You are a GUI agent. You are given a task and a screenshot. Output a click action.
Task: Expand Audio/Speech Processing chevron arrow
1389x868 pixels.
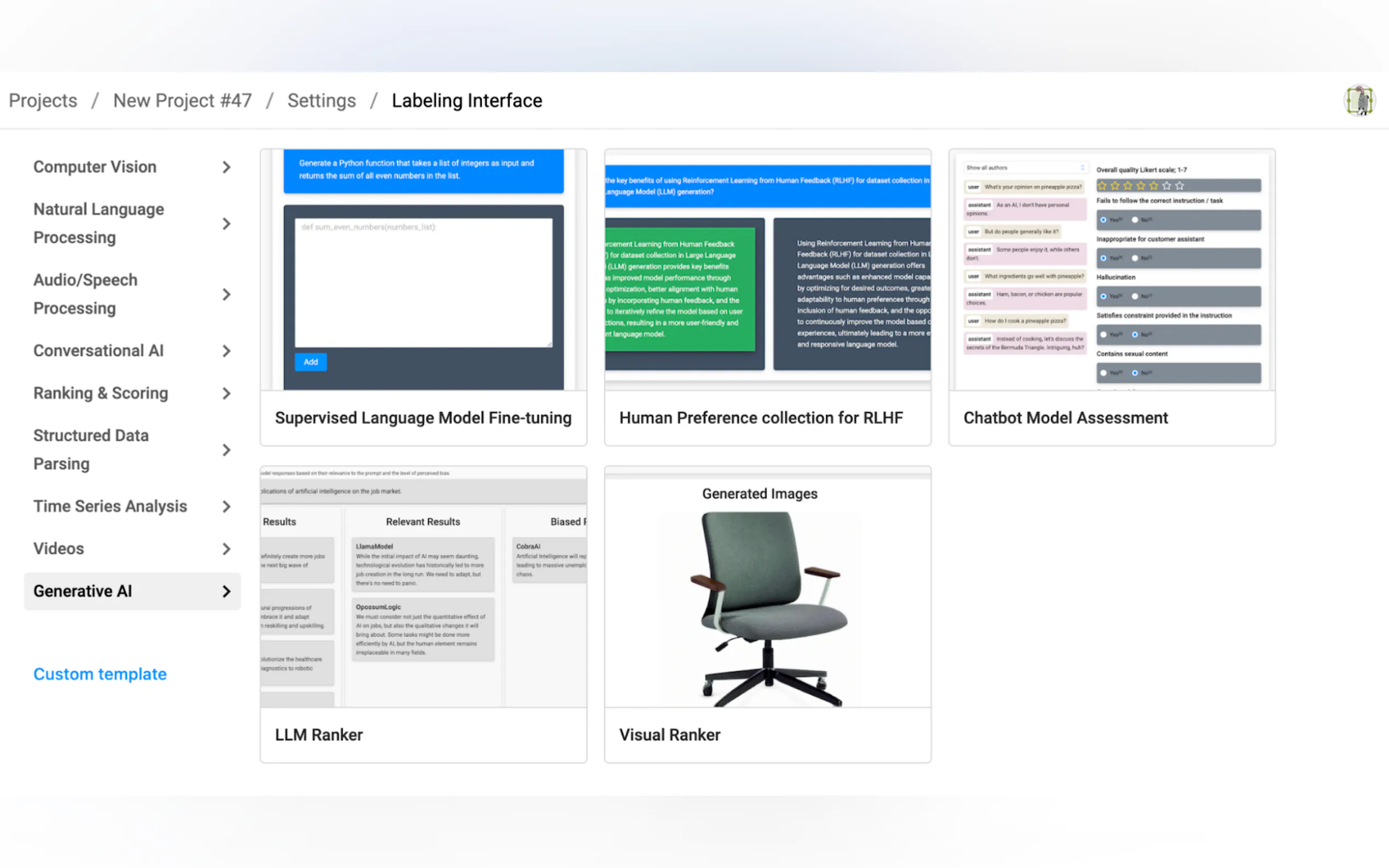pos(226,295)
